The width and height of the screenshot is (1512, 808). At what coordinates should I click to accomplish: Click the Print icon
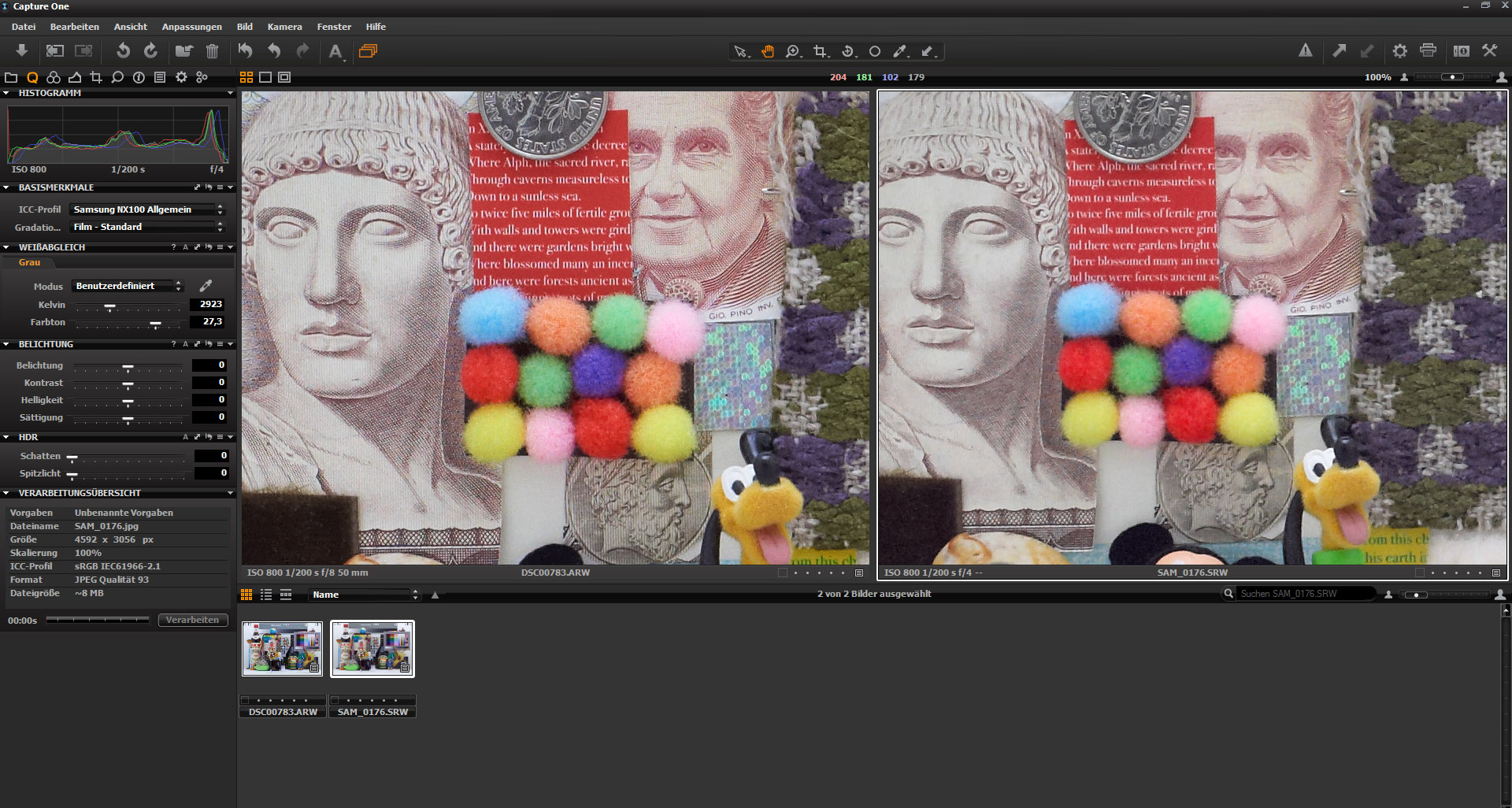(1428, 50)
